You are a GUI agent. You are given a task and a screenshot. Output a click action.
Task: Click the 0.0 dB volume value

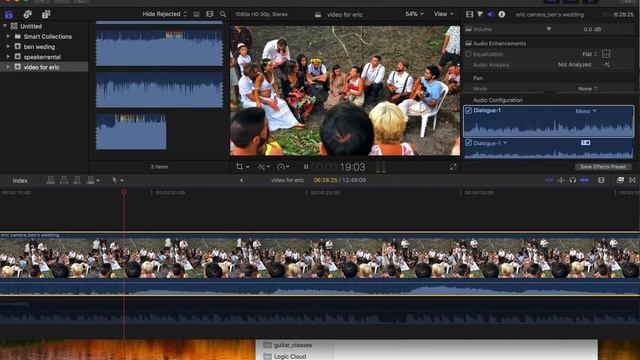tap(592, 29)
